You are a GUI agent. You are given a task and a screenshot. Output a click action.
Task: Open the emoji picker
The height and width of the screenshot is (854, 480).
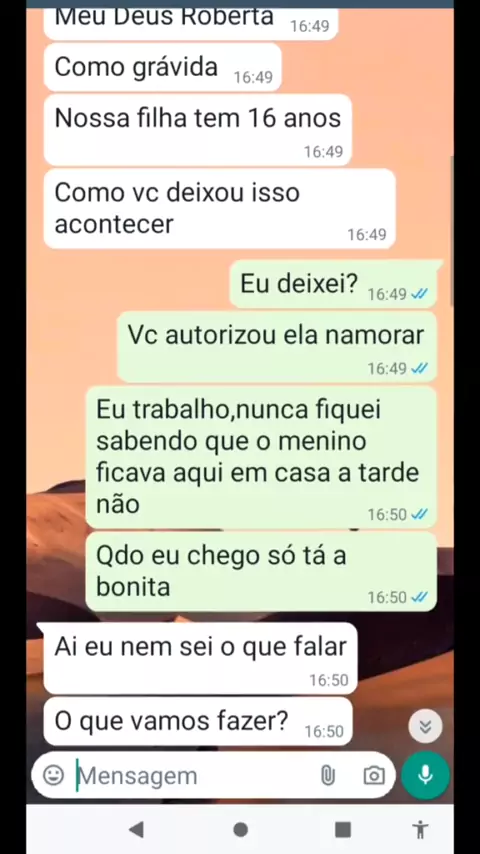point(53,775)
